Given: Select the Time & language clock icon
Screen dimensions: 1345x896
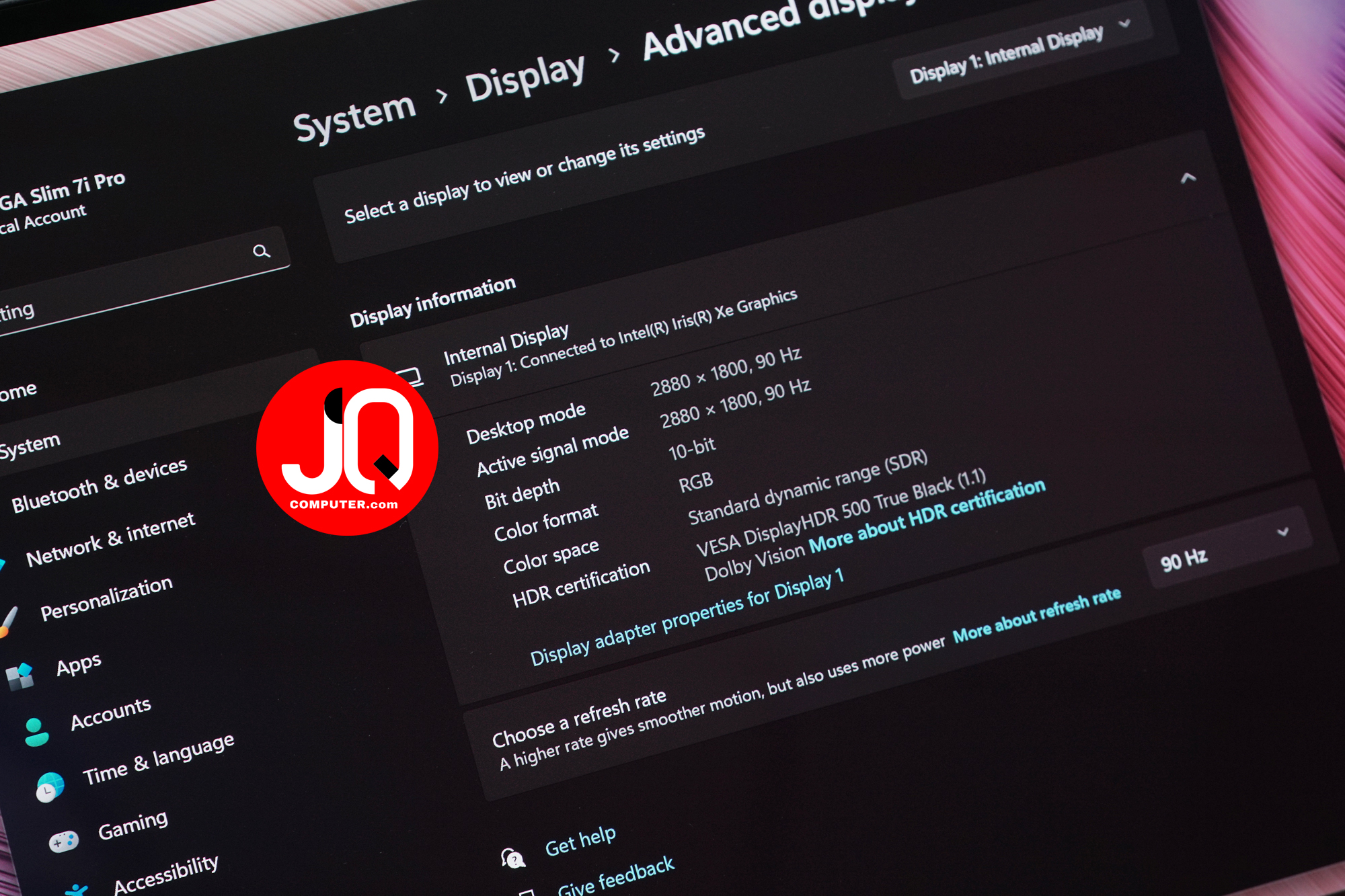Looking at the screenshot, I should click(50, 788).
